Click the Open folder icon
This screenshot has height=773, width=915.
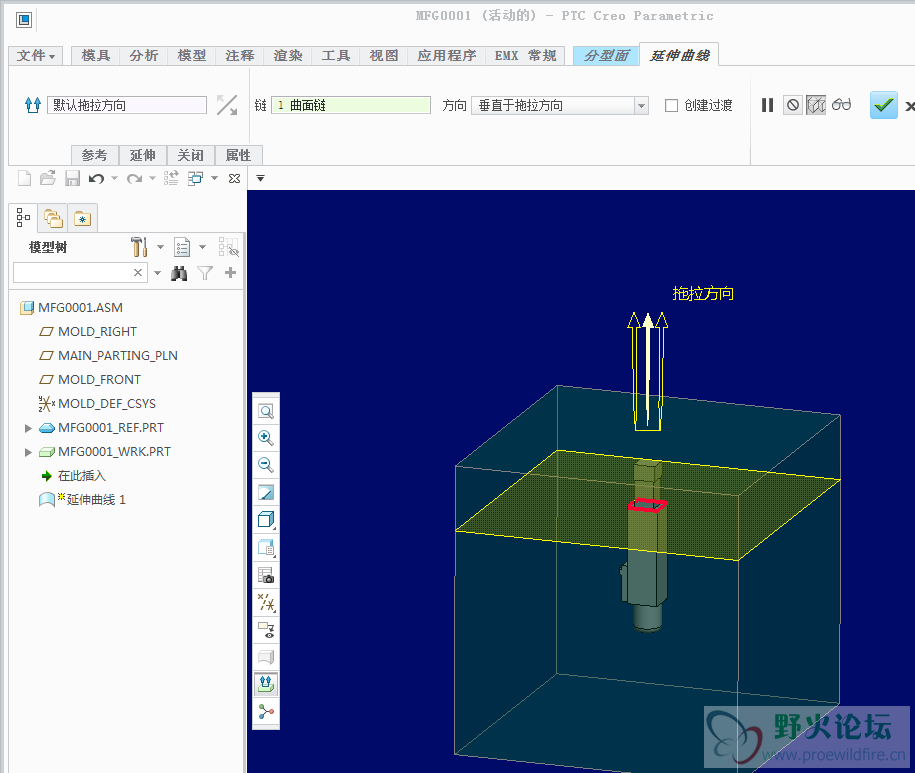48,178
